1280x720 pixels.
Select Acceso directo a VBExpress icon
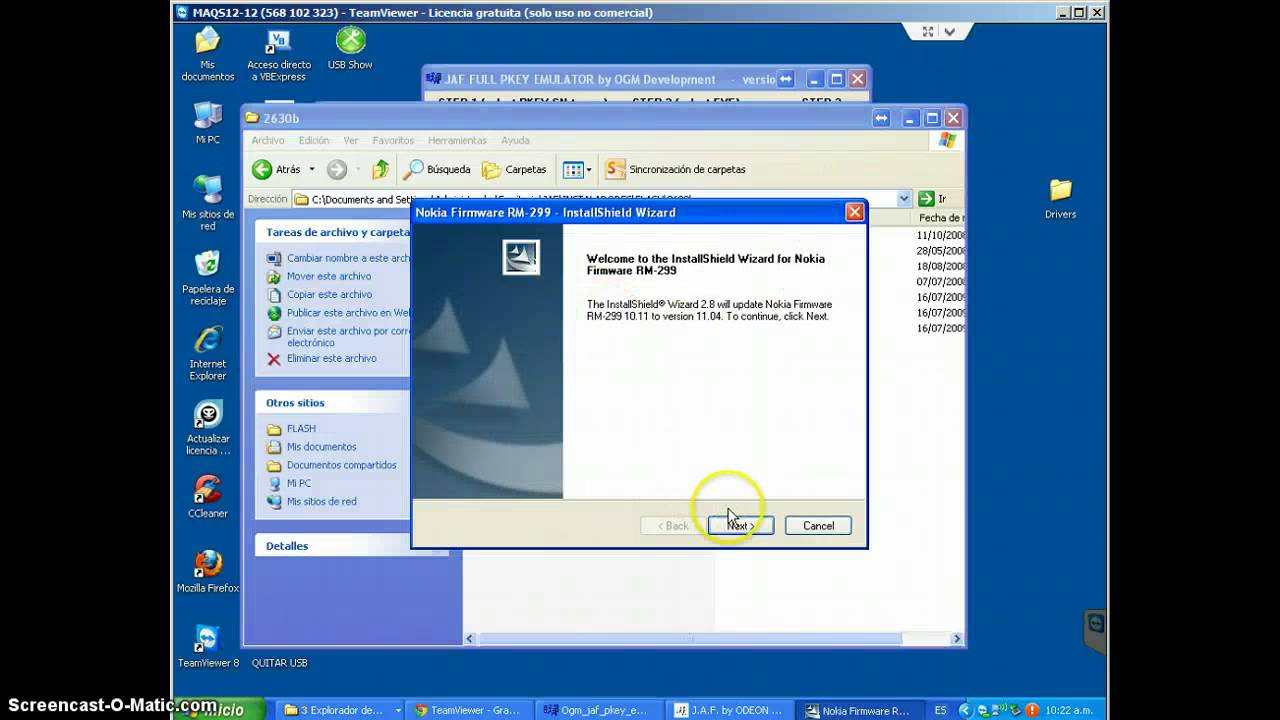pyautogui.click(x=279, y=55)
